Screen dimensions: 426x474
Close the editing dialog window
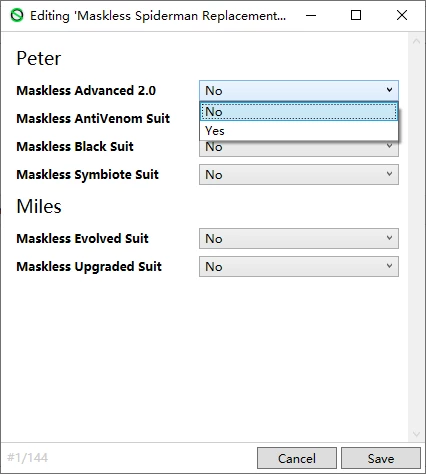pyautogui.click(x=402, y=15)
